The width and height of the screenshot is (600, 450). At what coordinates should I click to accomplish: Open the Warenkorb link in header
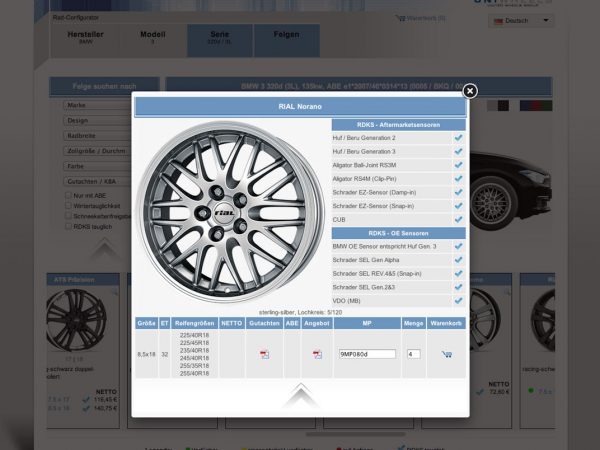point(421,18)
